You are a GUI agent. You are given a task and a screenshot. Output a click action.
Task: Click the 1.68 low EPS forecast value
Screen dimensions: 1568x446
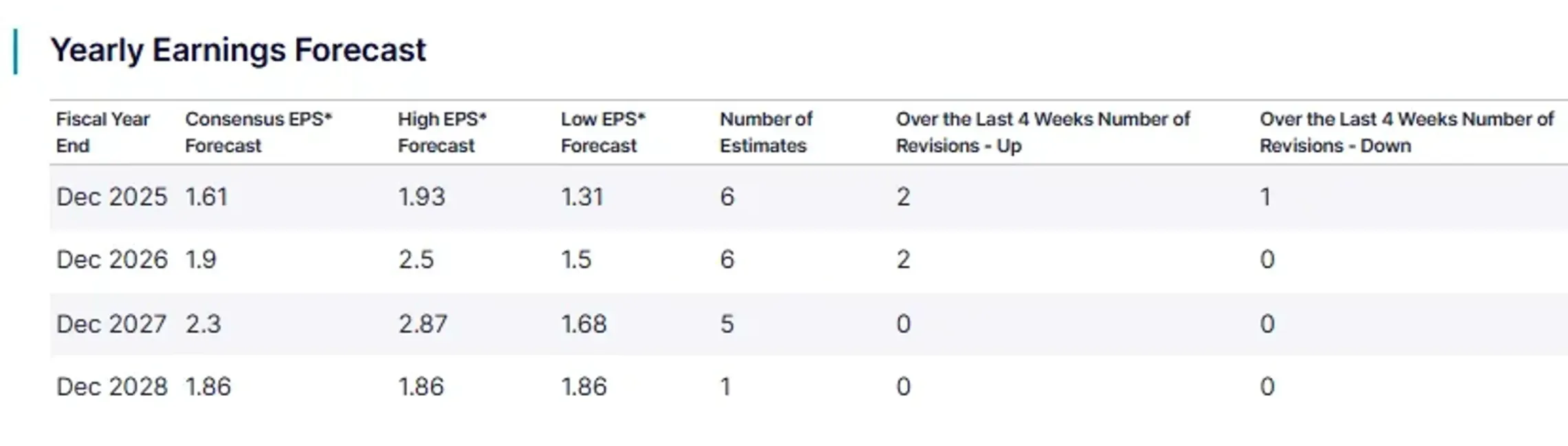click(x=584, y=323)
